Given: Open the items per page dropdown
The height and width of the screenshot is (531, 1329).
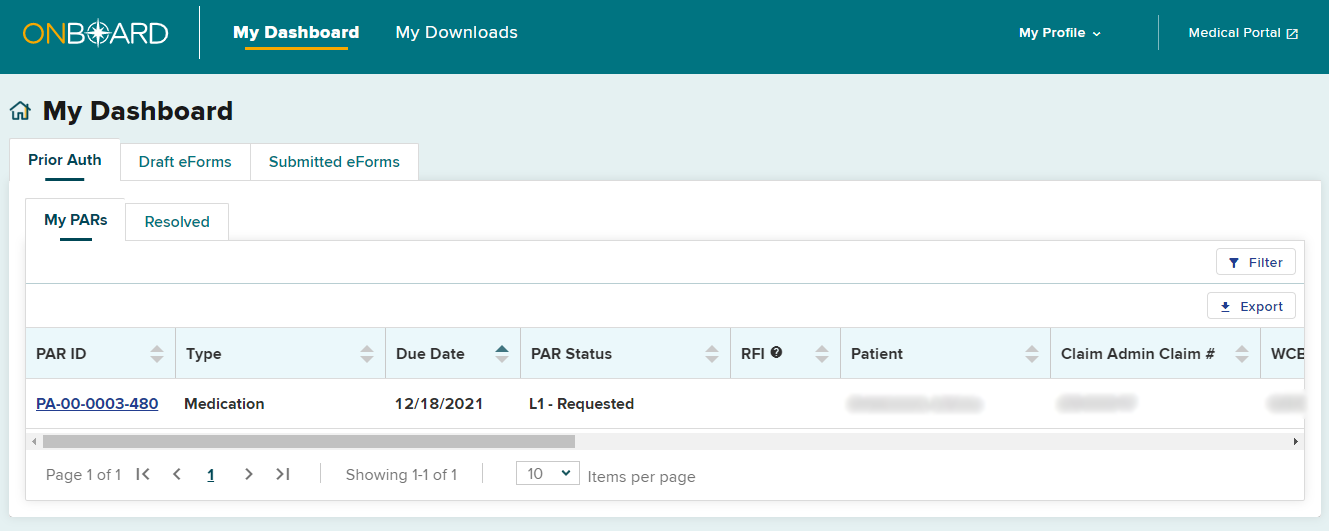Looking at the screenshot, I should [x=548, y=473].
